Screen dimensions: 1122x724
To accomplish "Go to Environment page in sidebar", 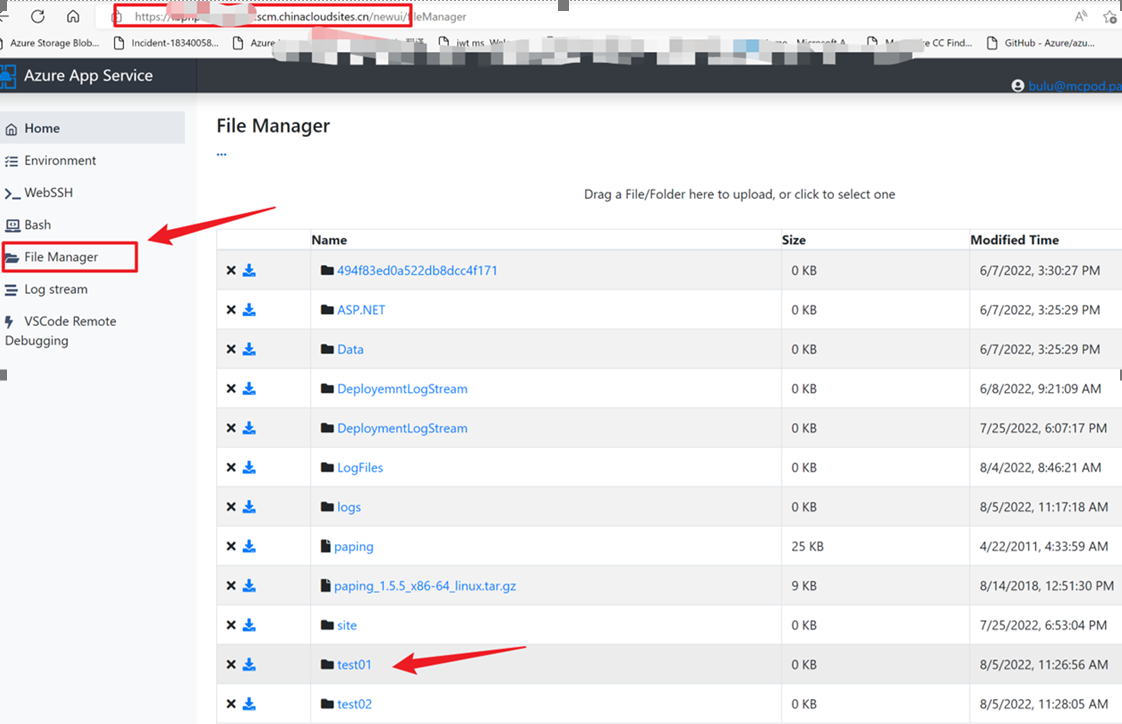I will point(60,160).
